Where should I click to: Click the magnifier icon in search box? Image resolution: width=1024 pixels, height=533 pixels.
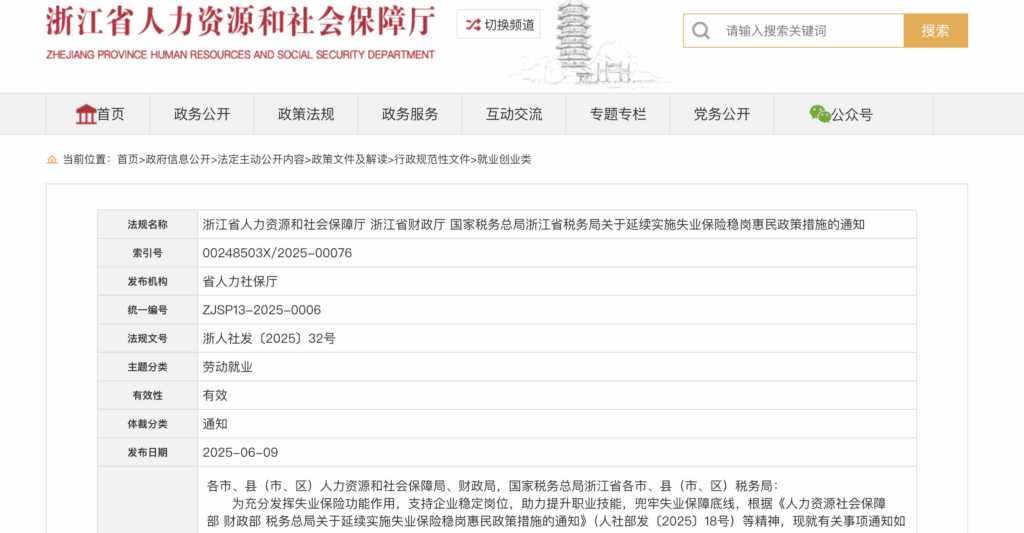pos(701,31)
